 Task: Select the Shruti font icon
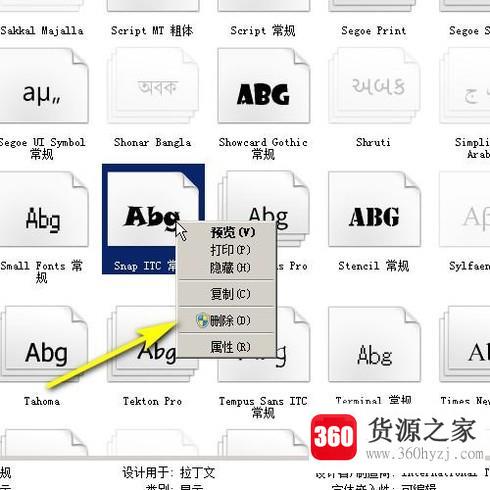[374, 86]
